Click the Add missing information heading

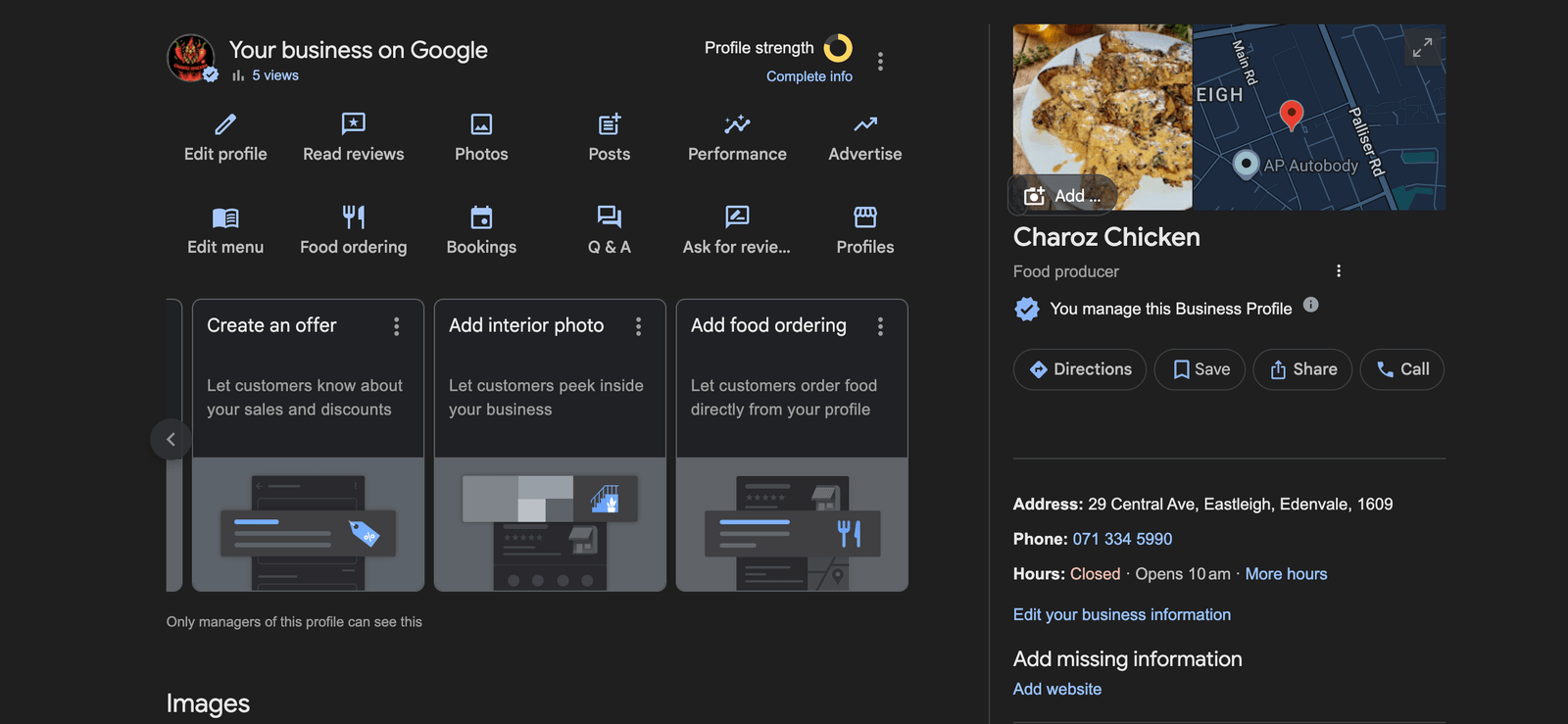[1128, 659]
